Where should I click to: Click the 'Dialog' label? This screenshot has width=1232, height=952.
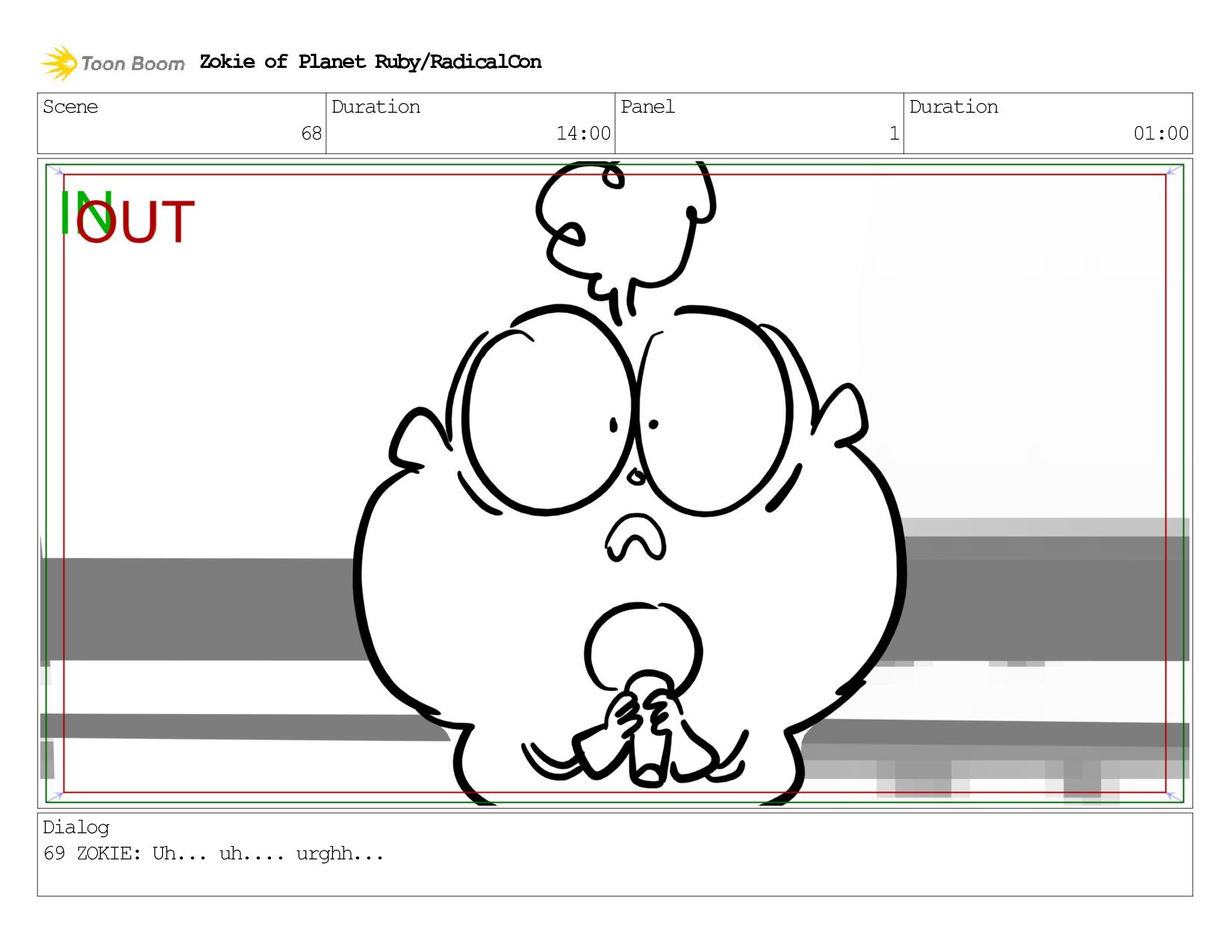(x=76, y=827)
